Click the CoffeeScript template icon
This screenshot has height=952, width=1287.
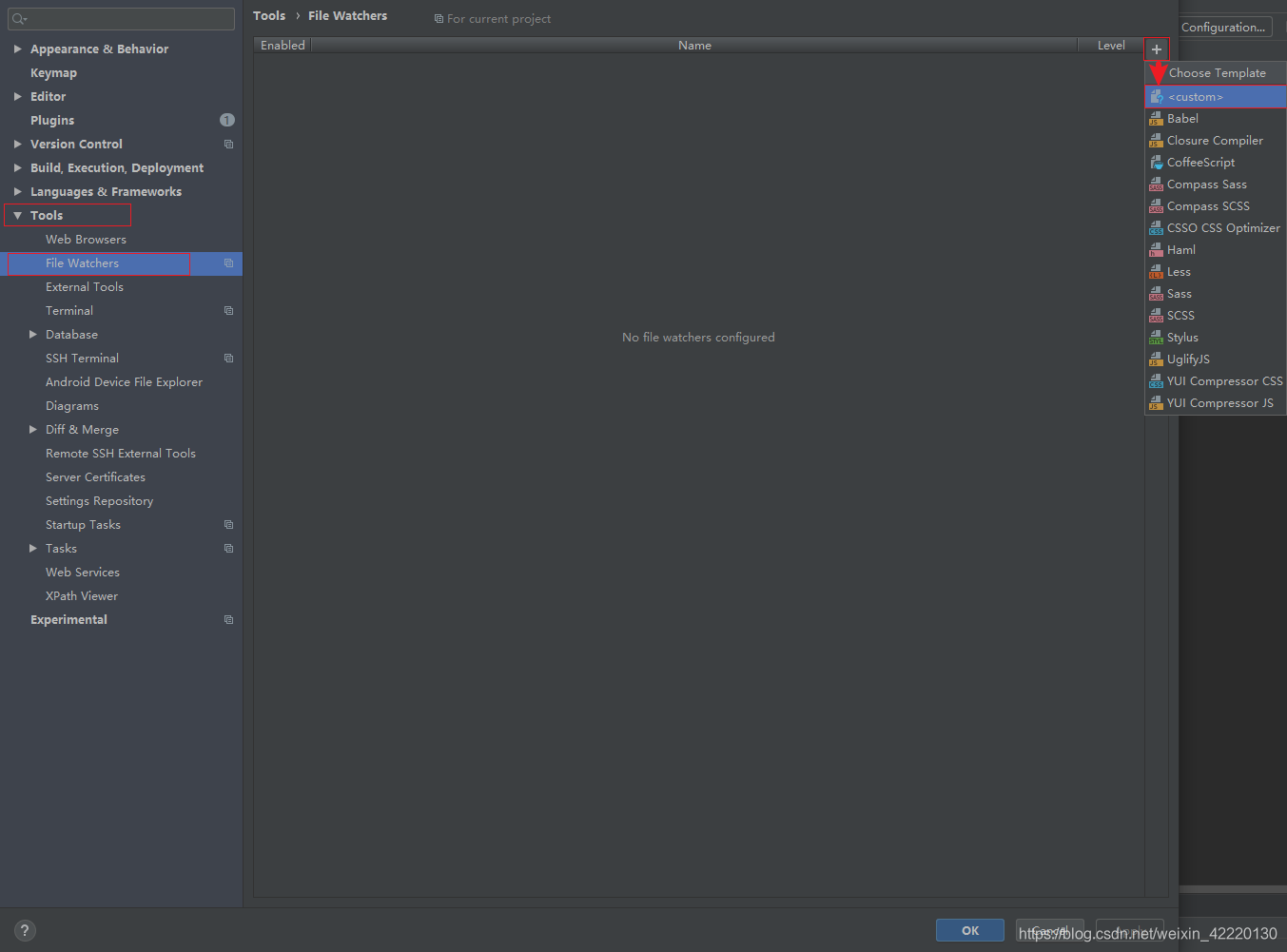pyautogui.click(x=1156, y=163)
